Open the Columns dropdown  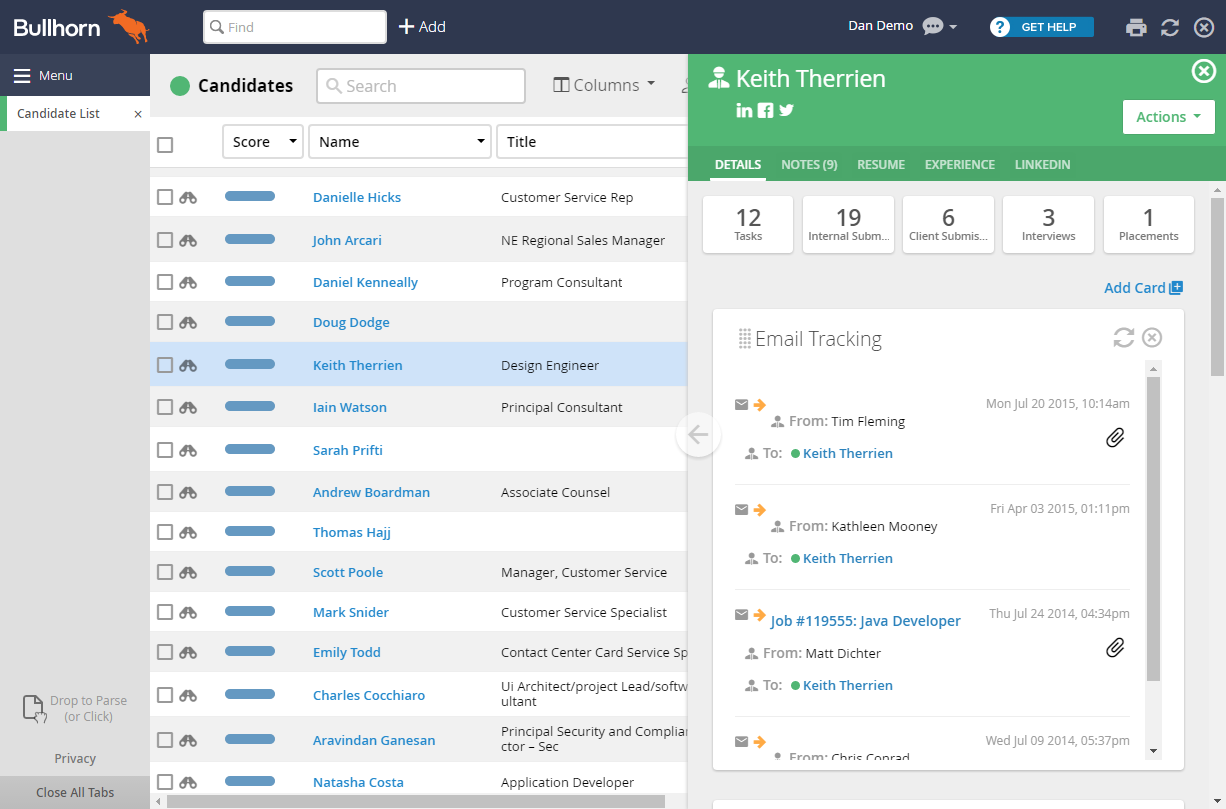603,85
